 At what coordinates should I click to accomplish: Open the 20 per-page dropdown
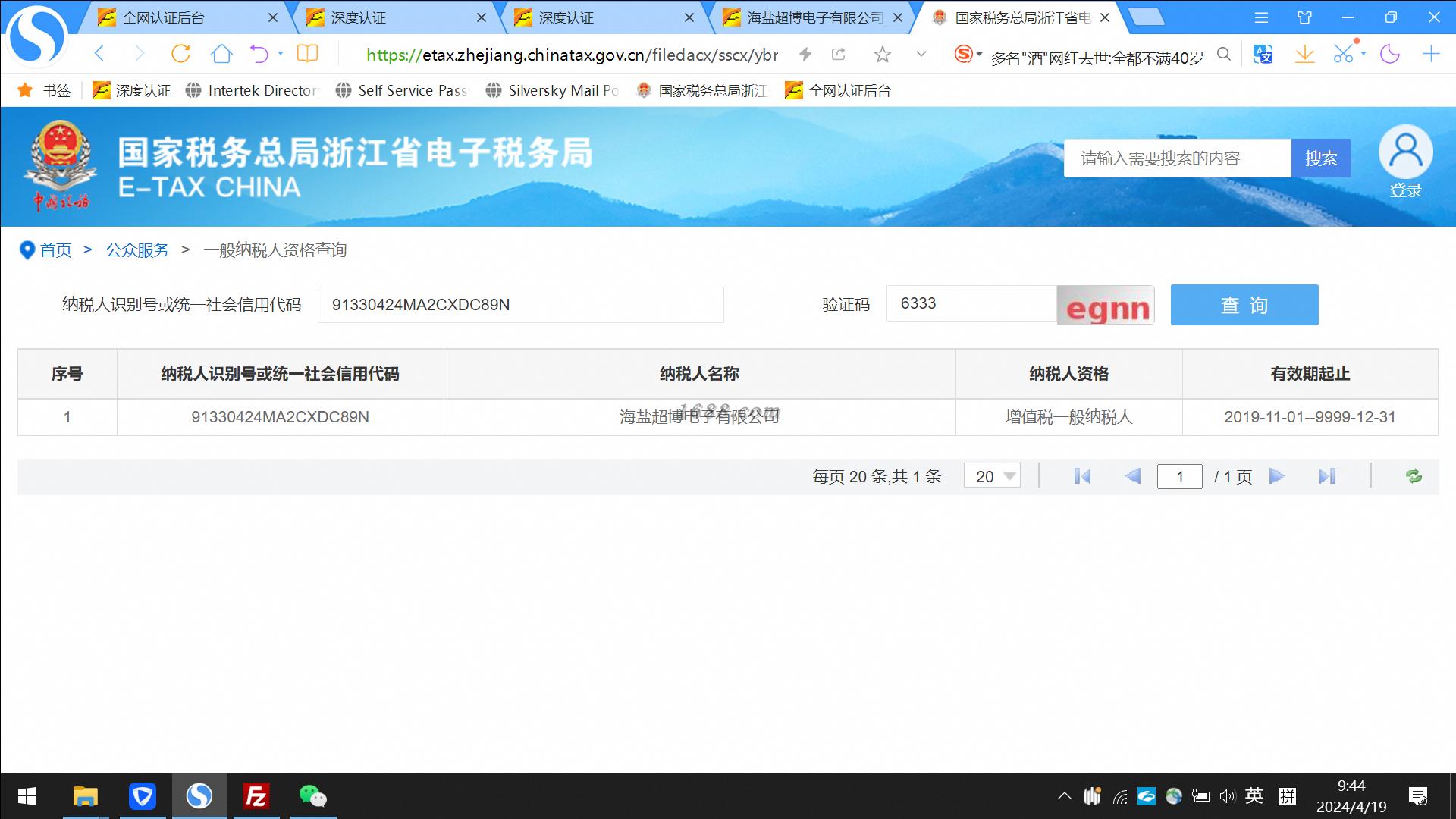pyautogui.click(x=992, y=476)
